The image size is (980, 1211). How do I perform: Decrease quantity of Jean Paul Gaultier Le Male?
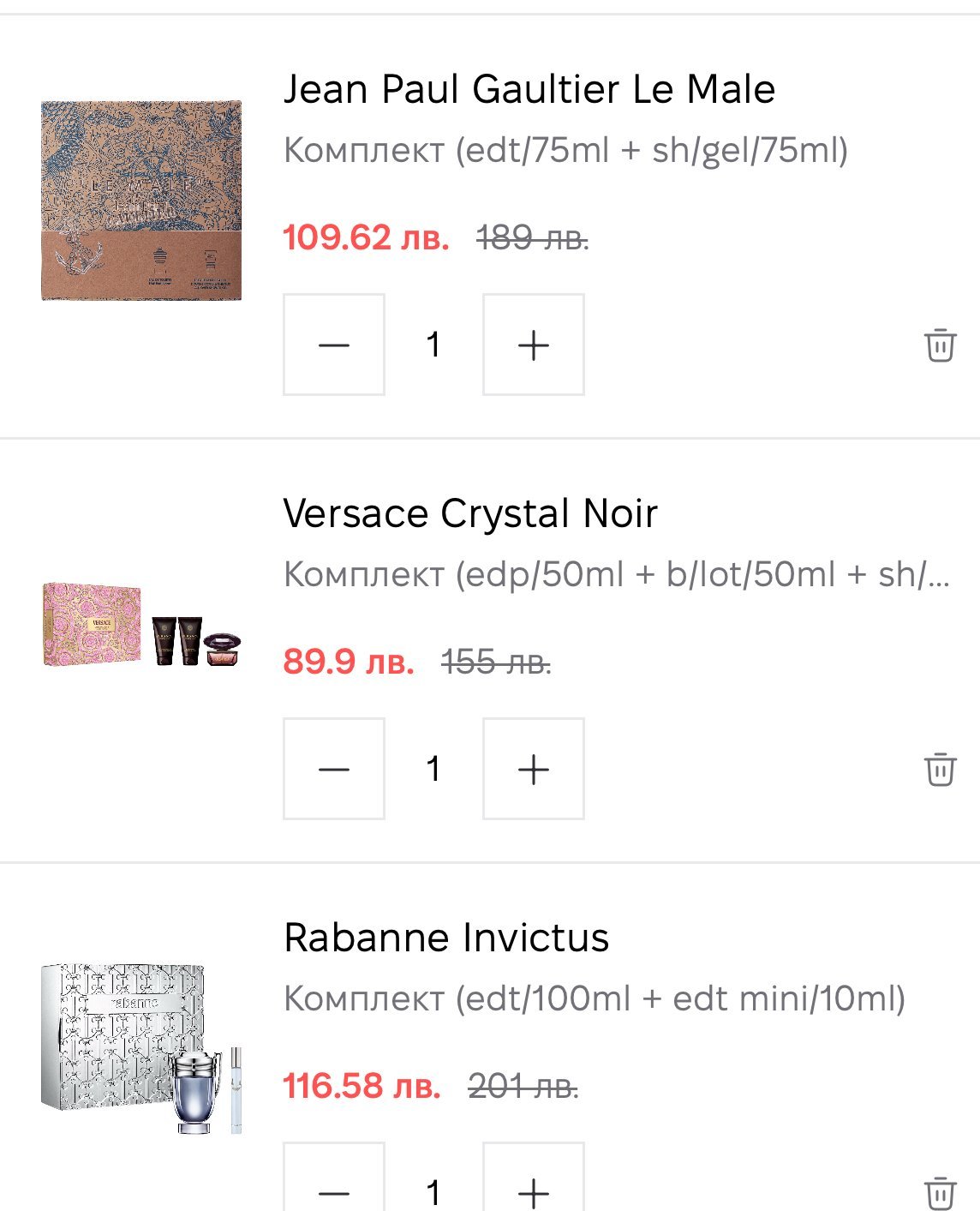334,345
